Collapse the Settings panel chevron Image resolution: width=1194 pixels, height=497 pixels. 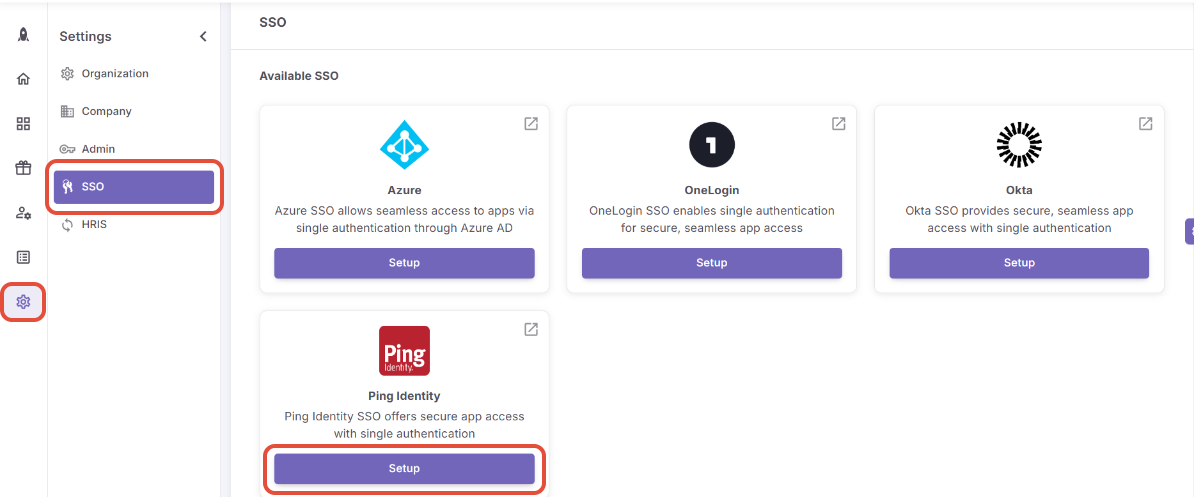[x=203, y=37]
